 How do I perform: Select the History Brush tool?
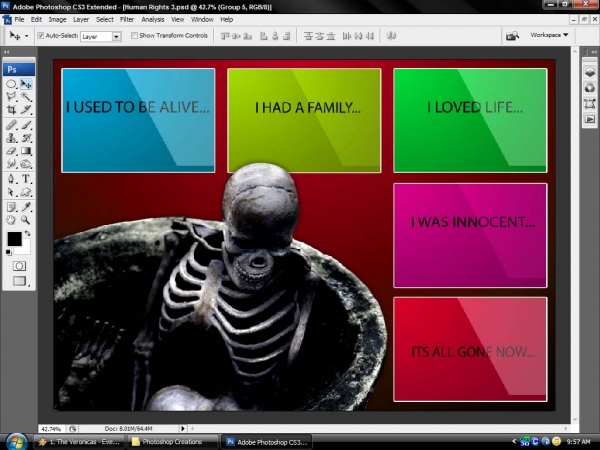point(26,138)
